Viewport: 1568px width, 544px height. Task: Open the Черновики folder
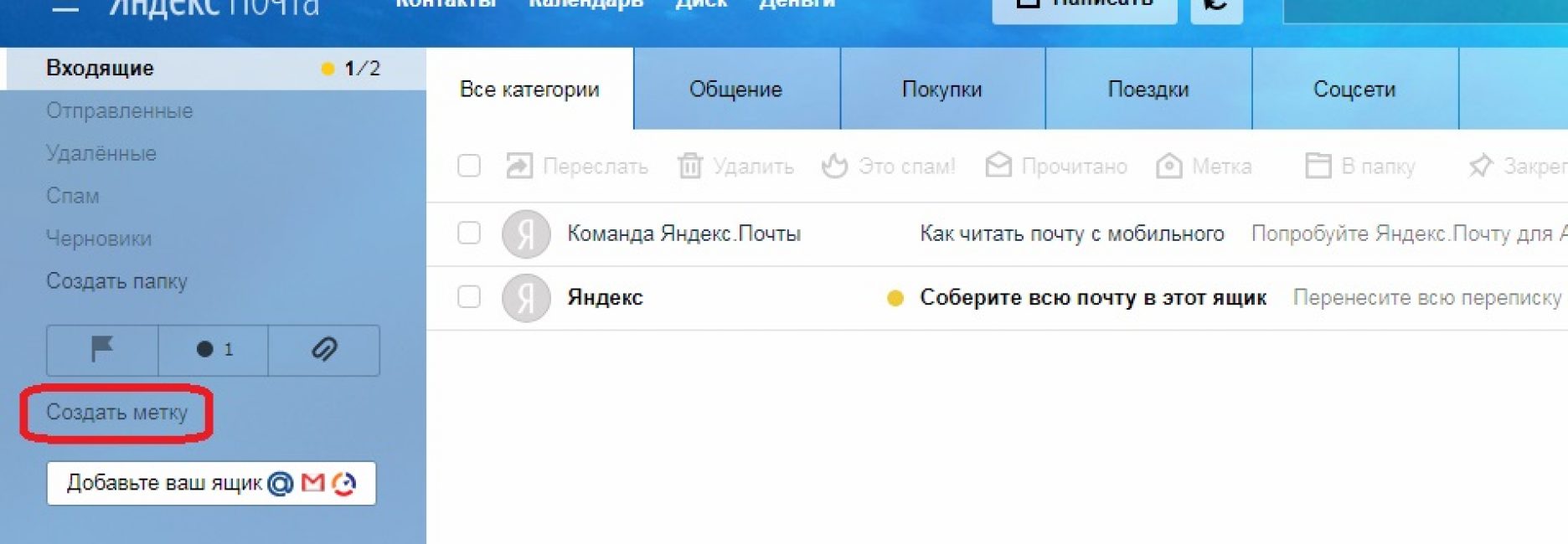point(99,239)
